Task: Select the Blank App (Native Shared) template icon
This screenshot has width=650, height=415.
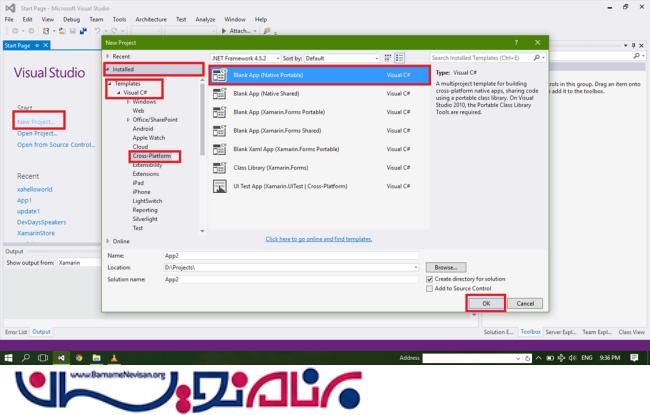Action: [x=219, y=94]
